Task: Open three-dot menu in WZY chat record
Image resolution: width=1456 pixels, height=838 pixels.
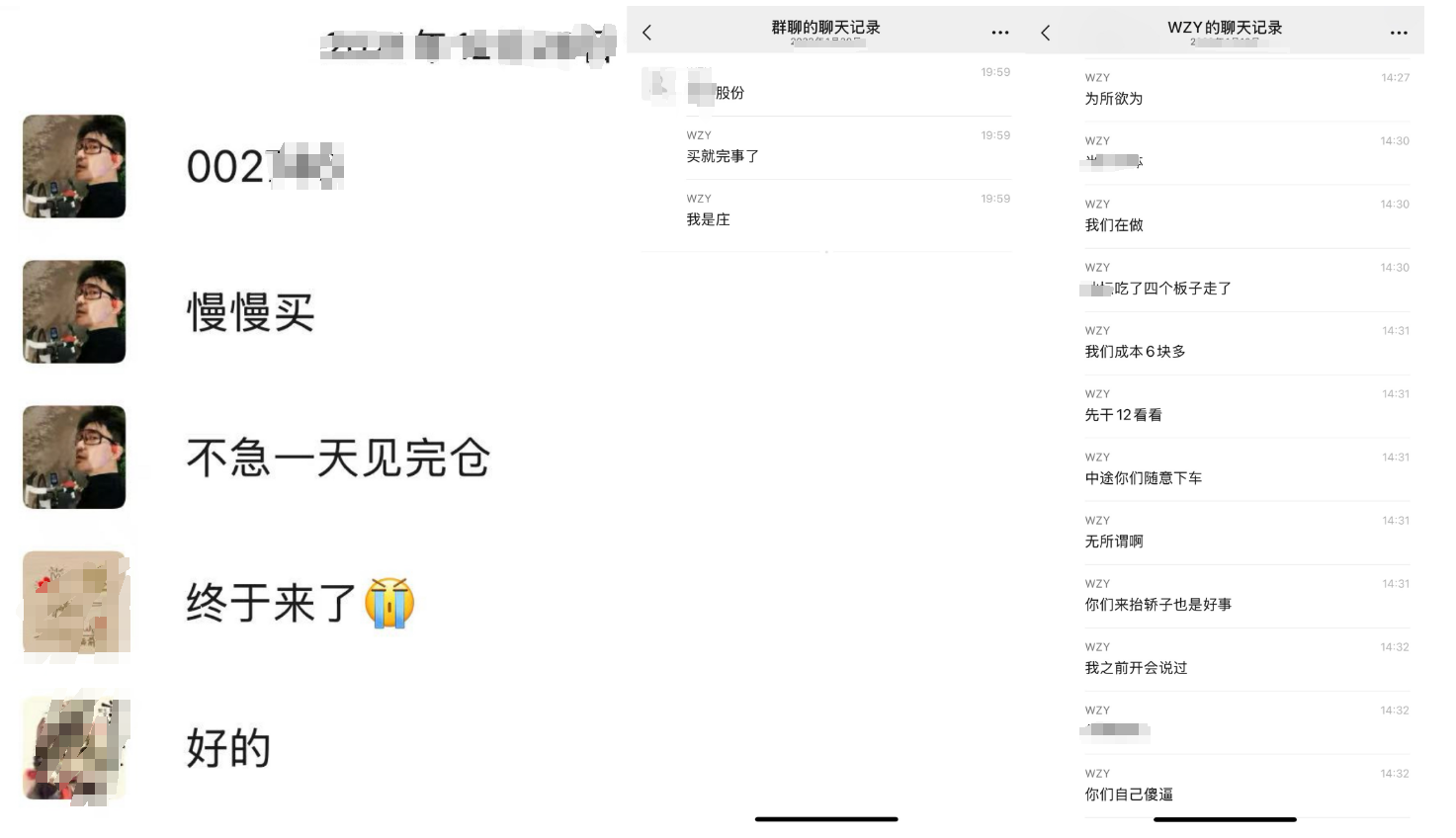Action: click(x=1399, y=33)
